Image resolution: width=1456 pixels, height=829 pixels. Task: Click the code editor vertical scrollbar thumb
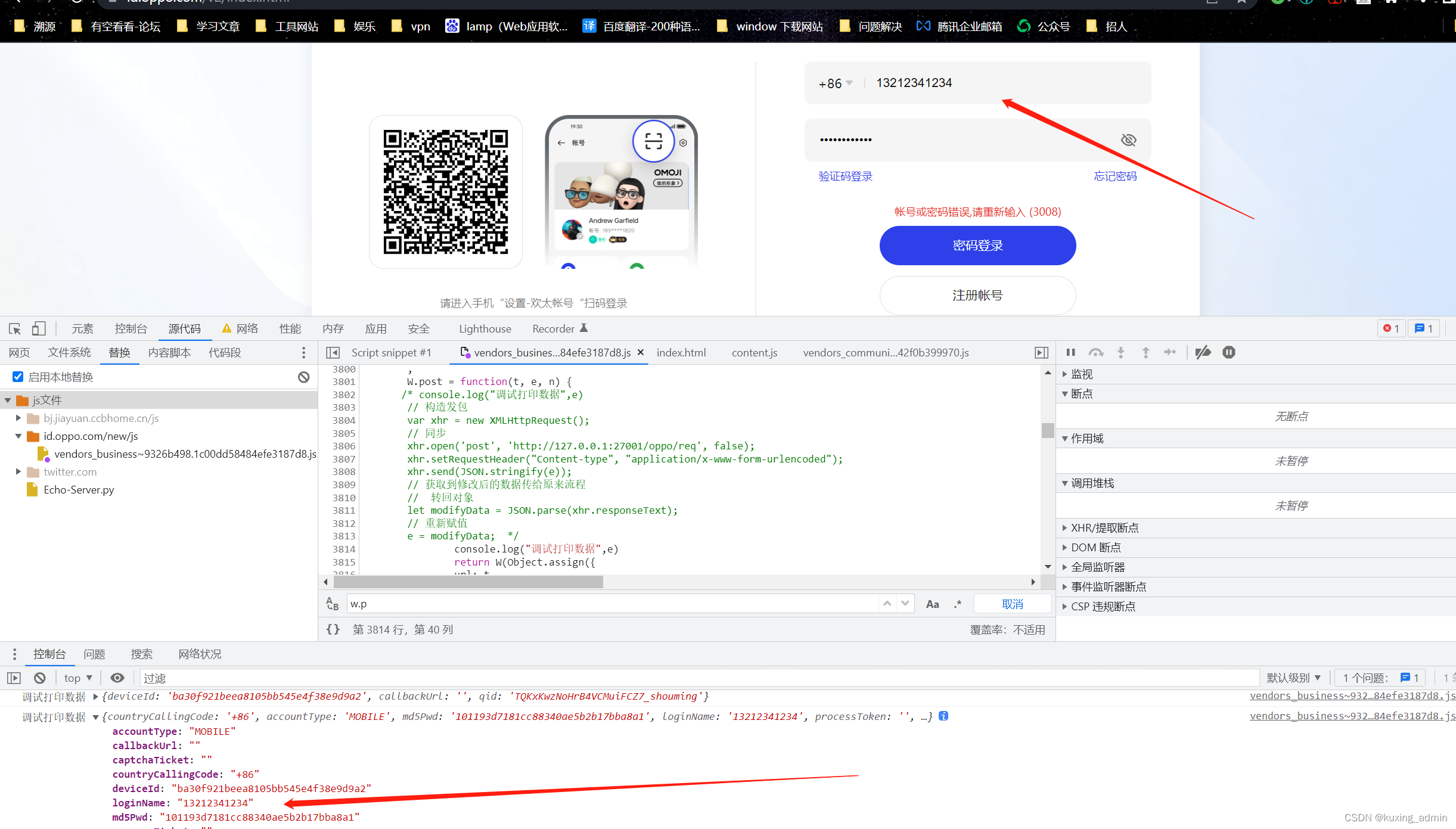[1048, 430]
